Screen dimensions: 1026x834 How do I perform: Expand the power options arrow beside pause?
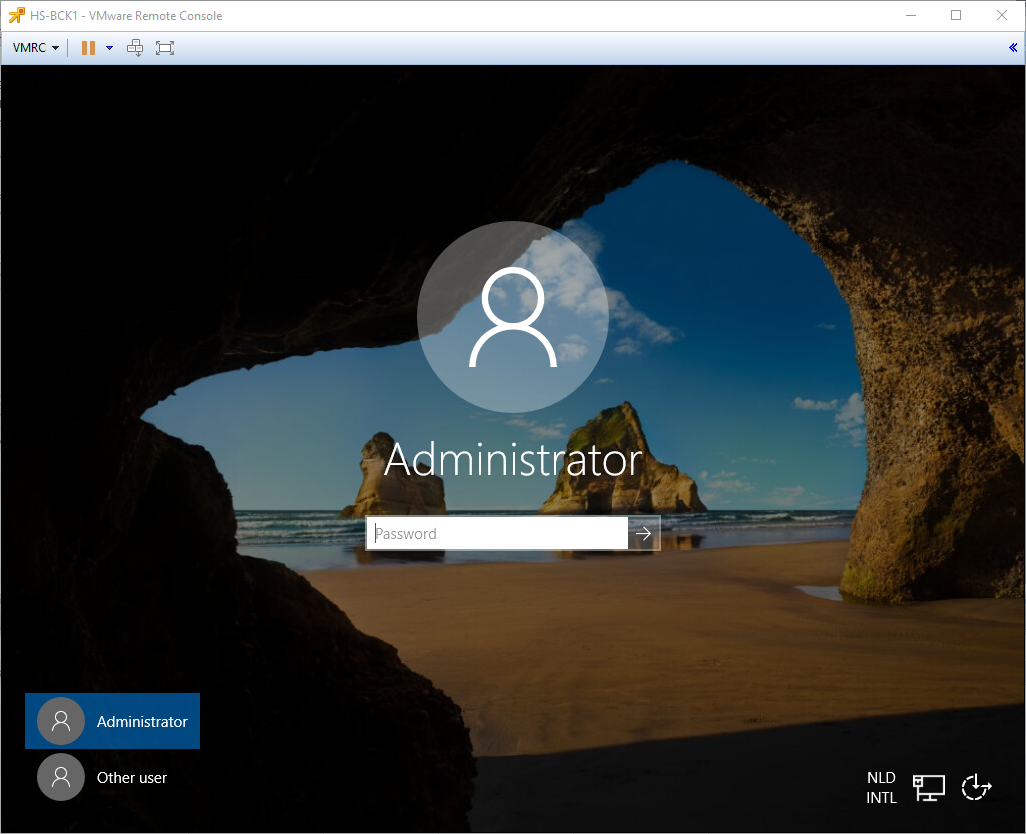coord(109,48)
